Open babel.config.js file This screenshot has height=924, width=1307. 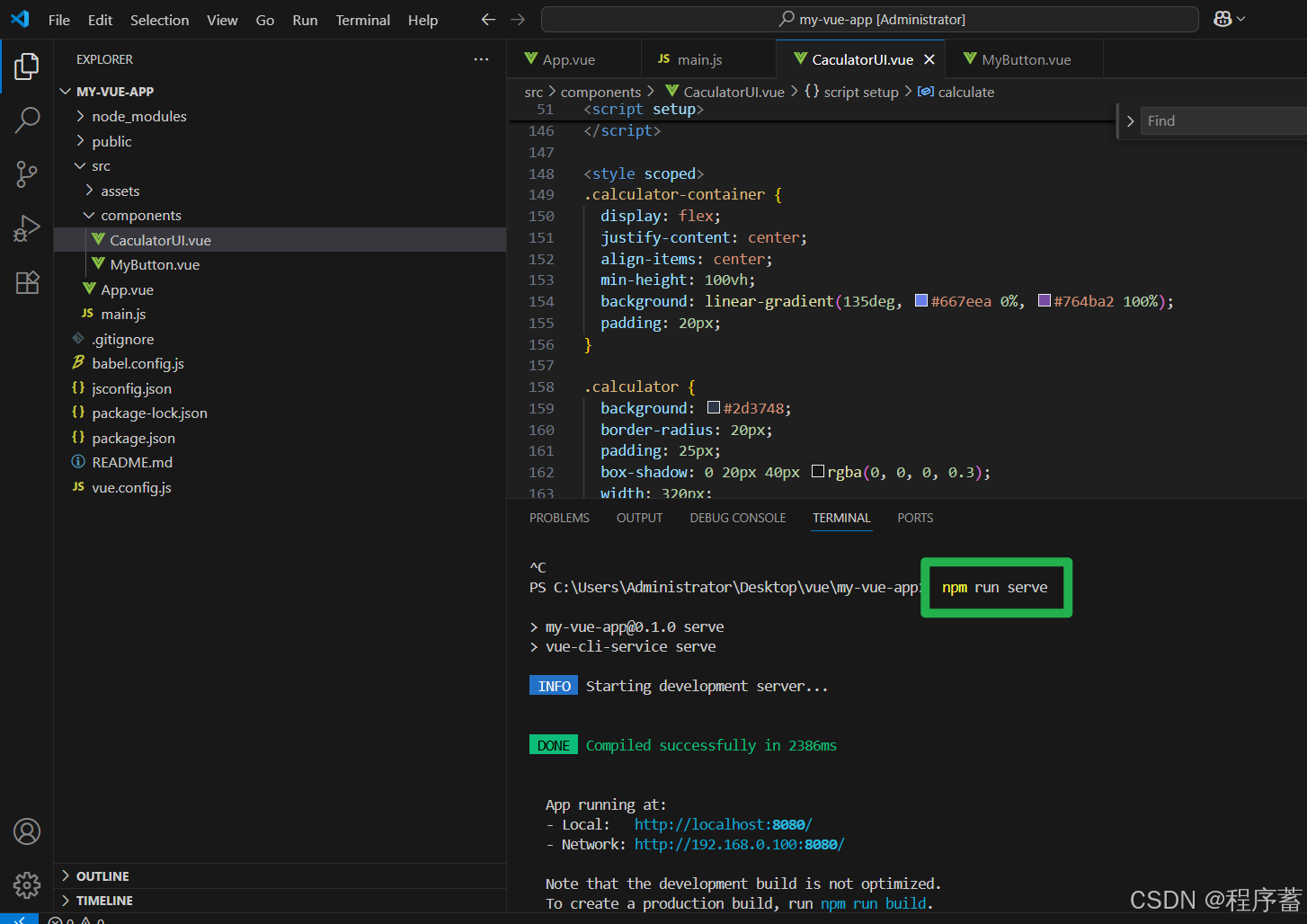[280, 363]
